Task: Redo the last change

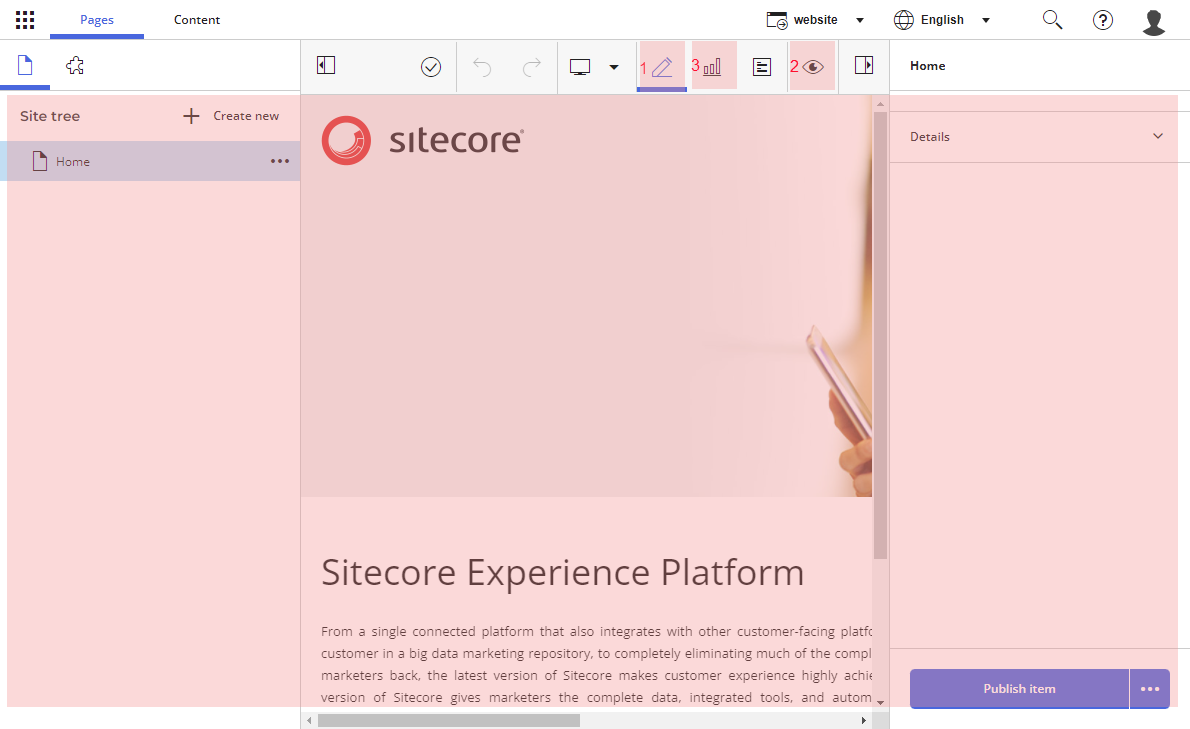Action: (532, 67)
